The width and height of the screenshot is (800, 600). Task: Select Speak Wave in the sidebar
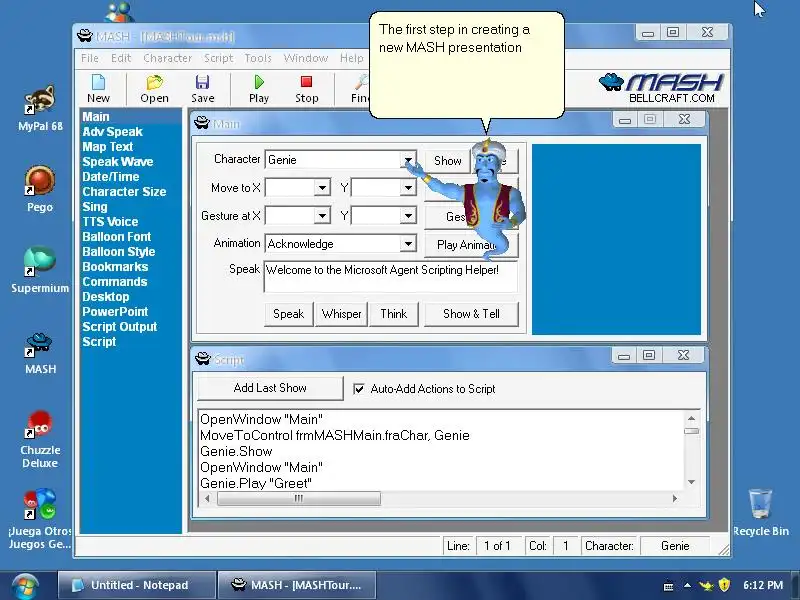tap(118, 162)
